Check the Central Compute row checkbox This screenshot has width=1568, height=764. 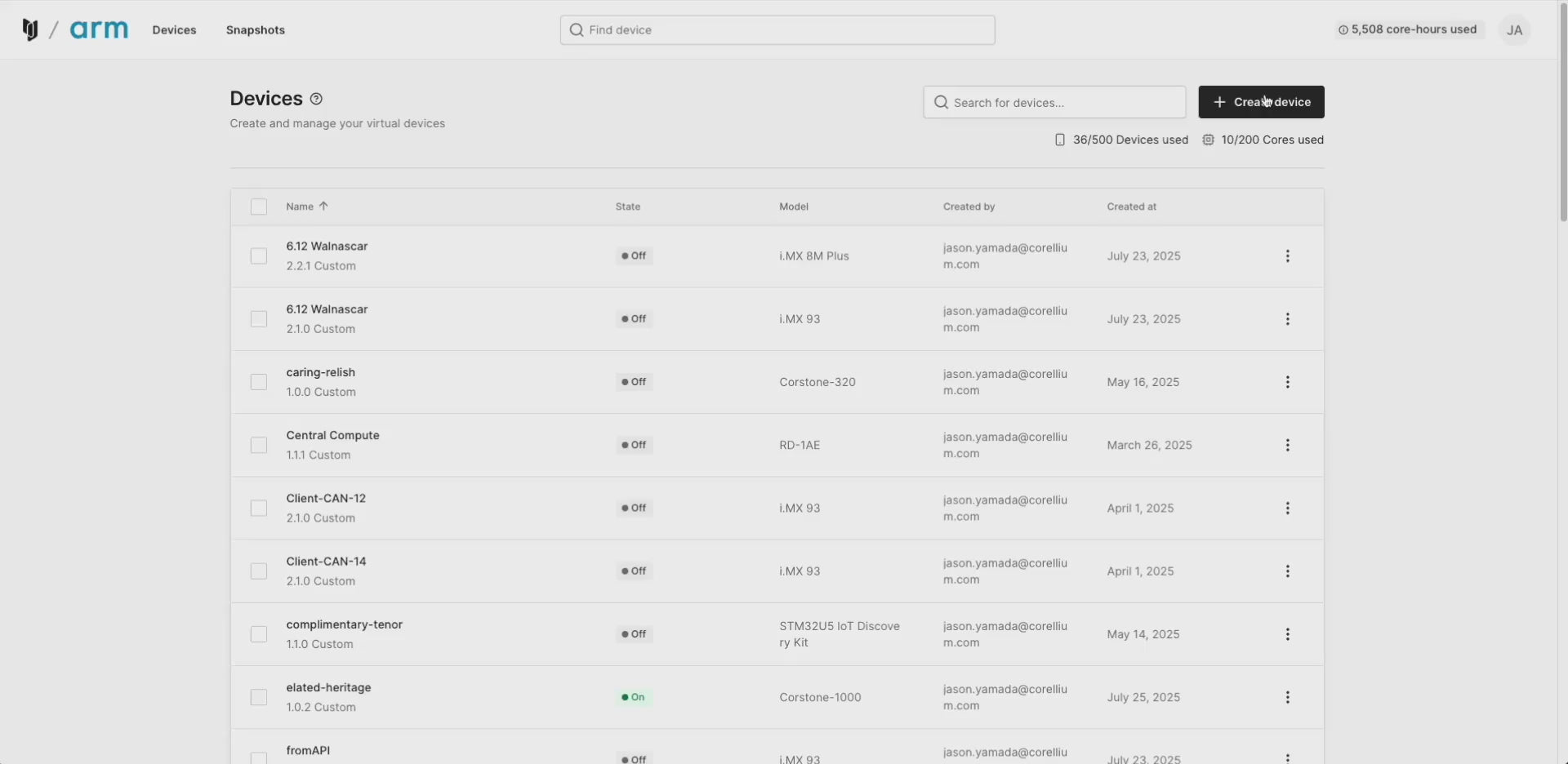click(x=259, y=445)
